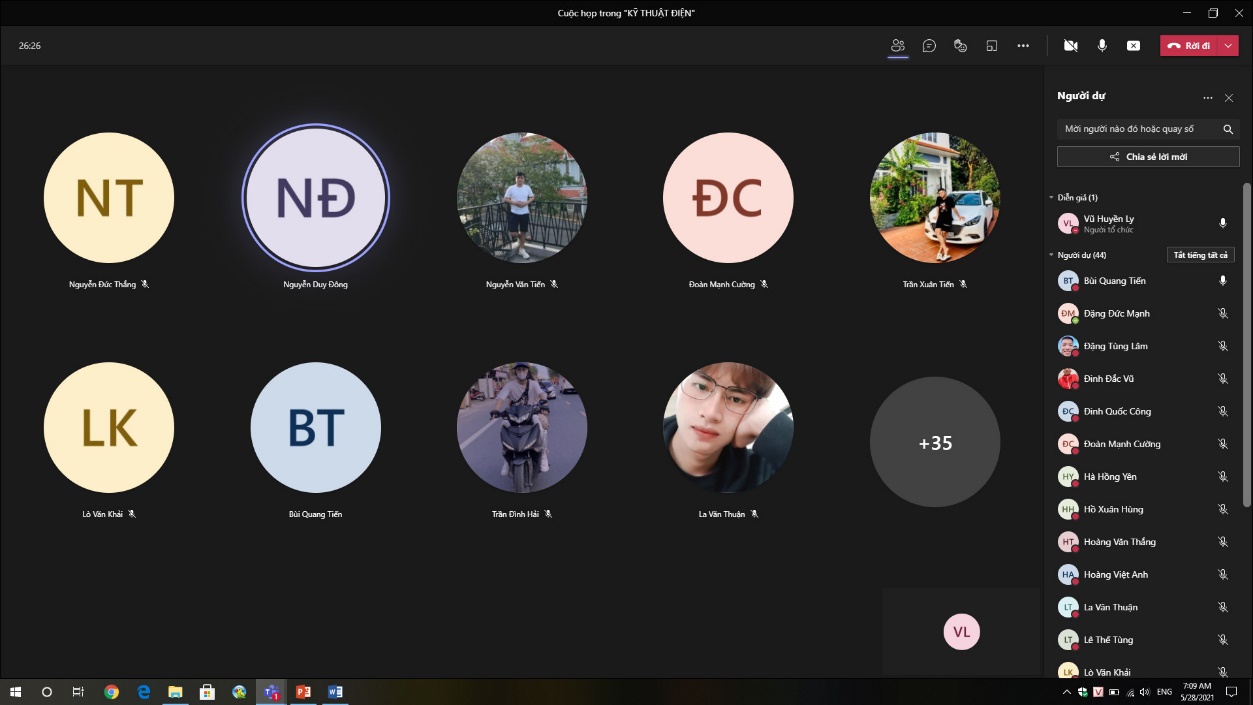Expand the Rời đi dropdown arrow
The image size is (1253, 705).
(x=1228, y=46)
